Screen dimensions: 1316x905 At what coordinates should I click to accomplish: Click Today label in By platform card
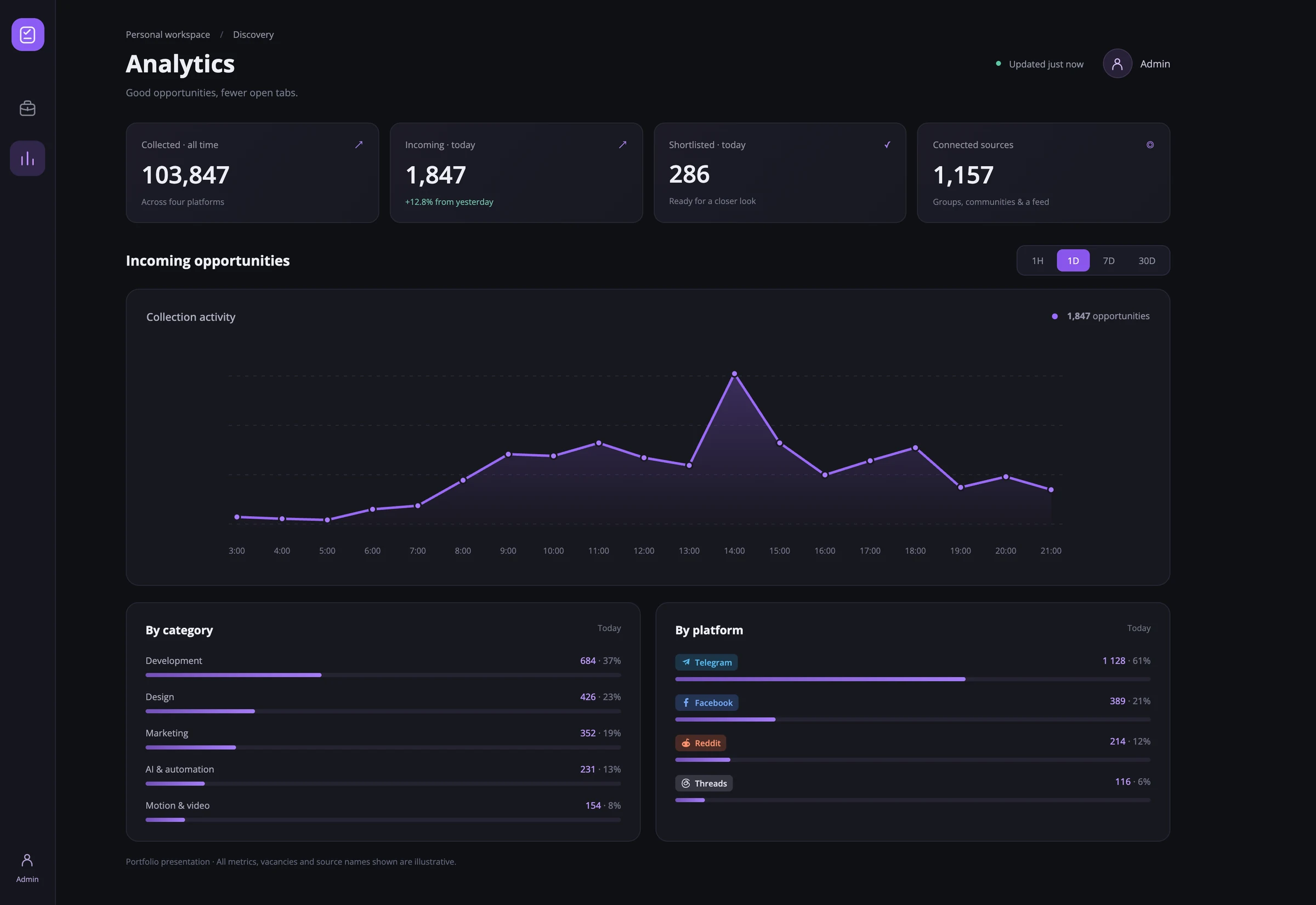(1138, 628)
